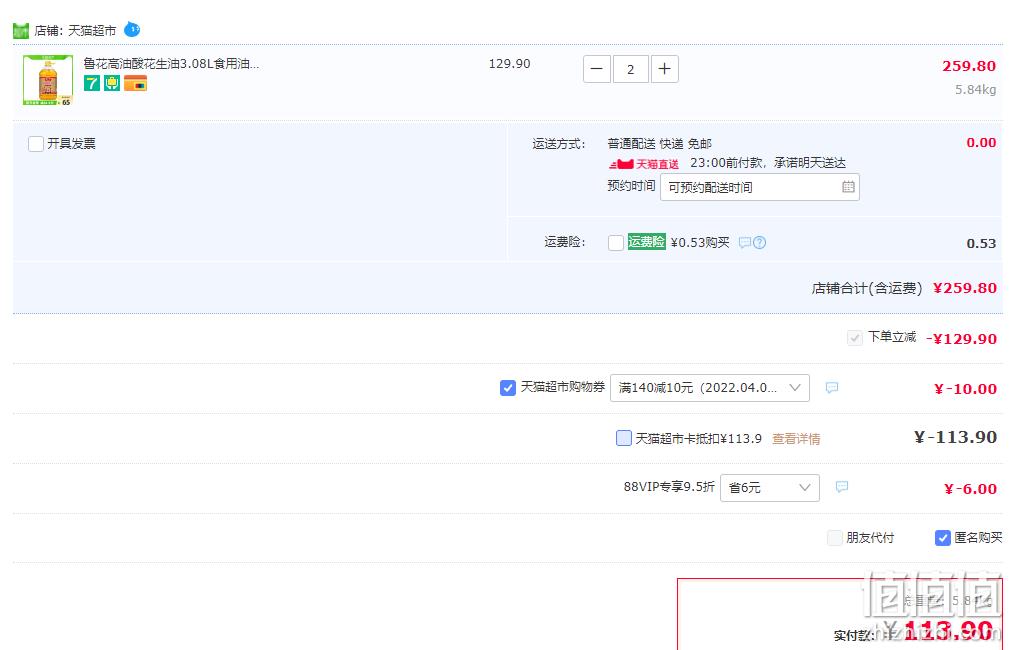Click the quantity input field showing 2
This screenshot has height=650, width=1011.
(631, 69)
